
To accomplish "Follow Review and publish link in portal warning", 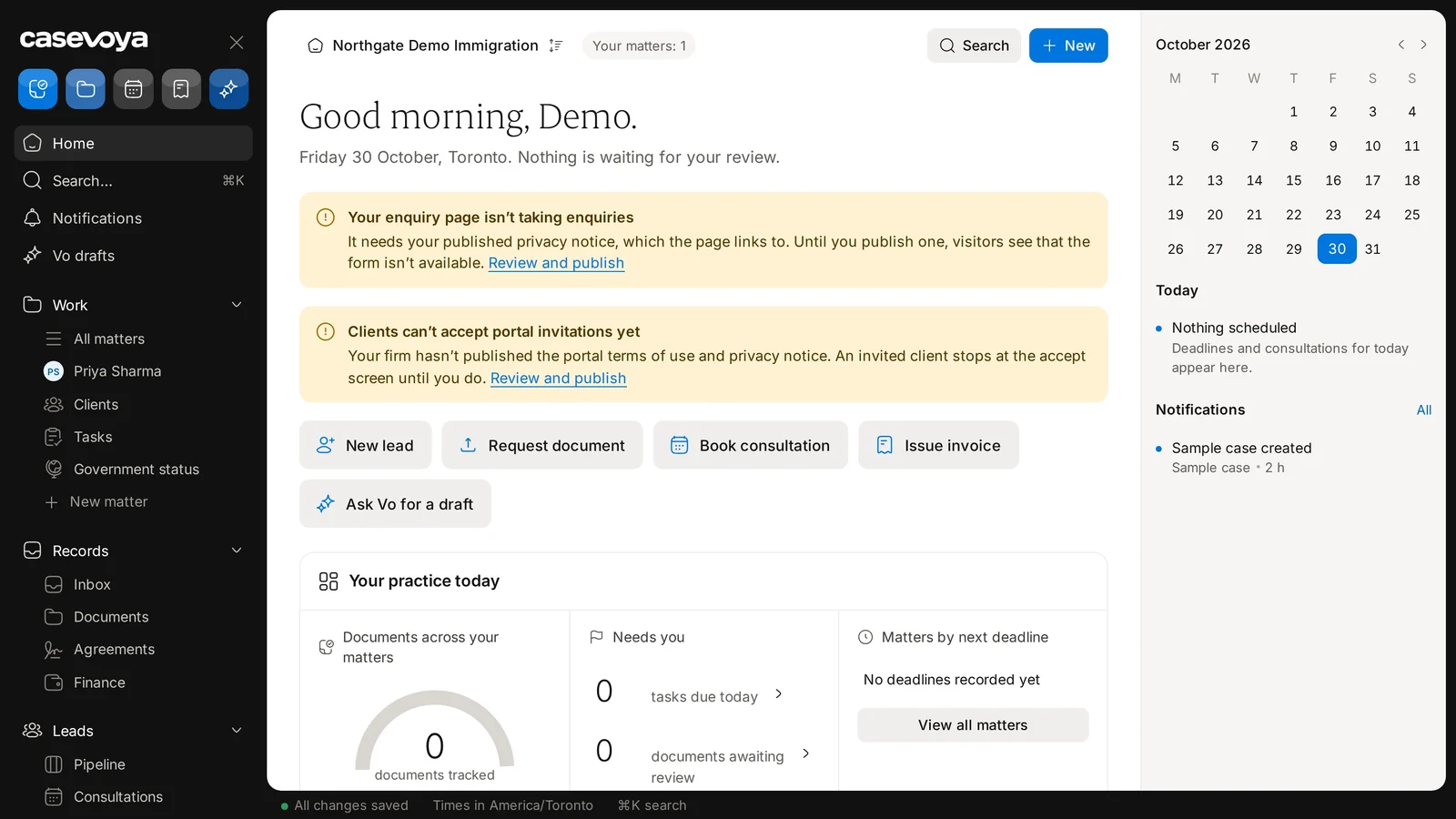I will click(x=558, y=379).
